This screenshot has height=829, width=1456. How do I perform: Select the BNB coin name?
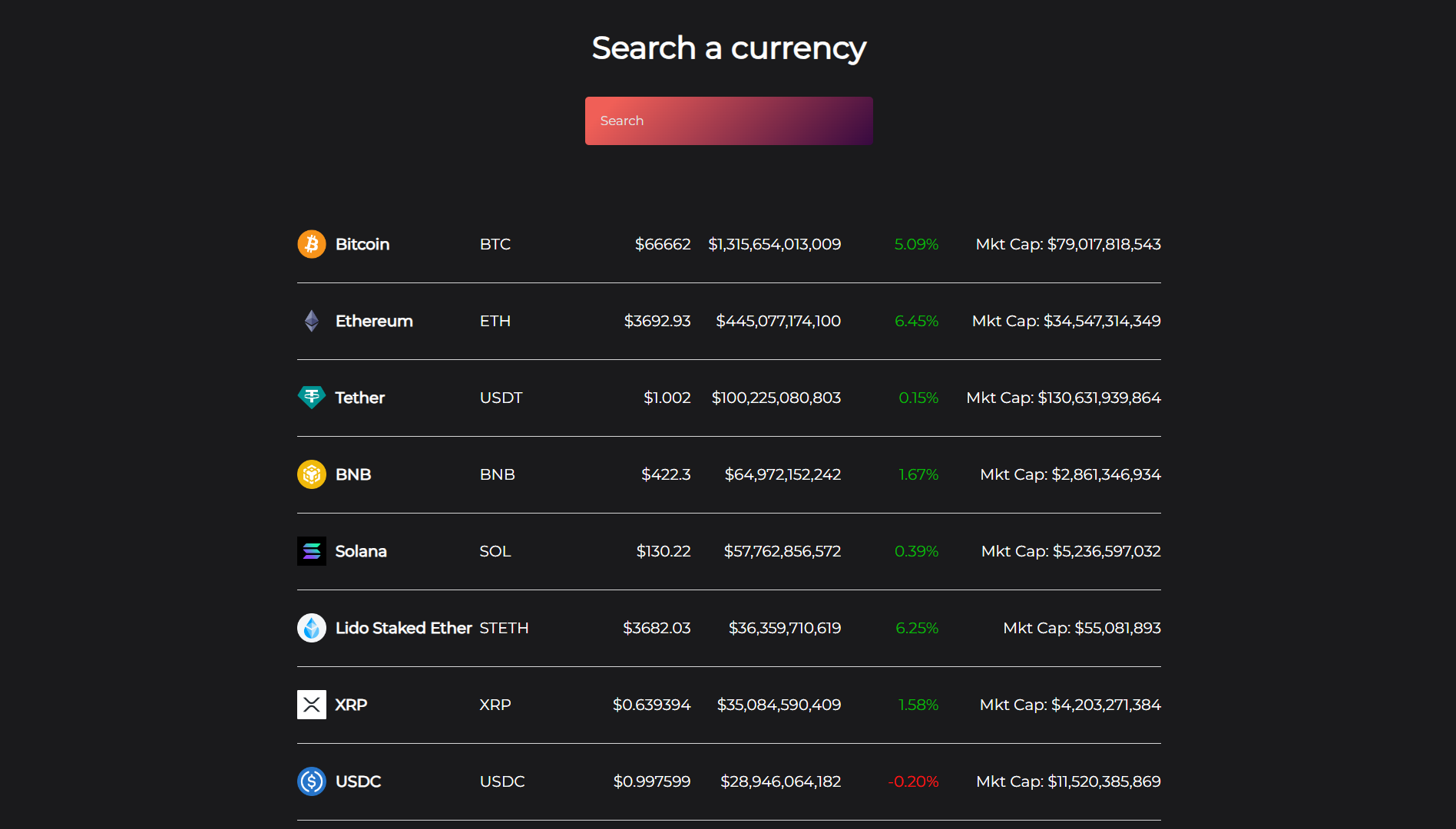(353, 474)
